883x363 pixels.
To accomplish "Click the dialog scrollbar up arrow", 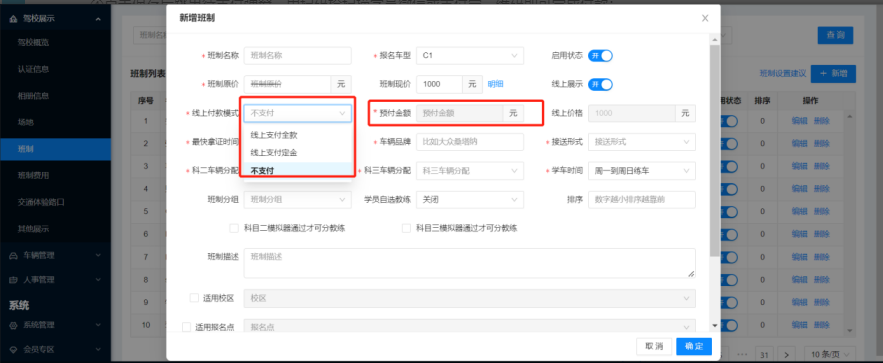I will tap(715, 39).
